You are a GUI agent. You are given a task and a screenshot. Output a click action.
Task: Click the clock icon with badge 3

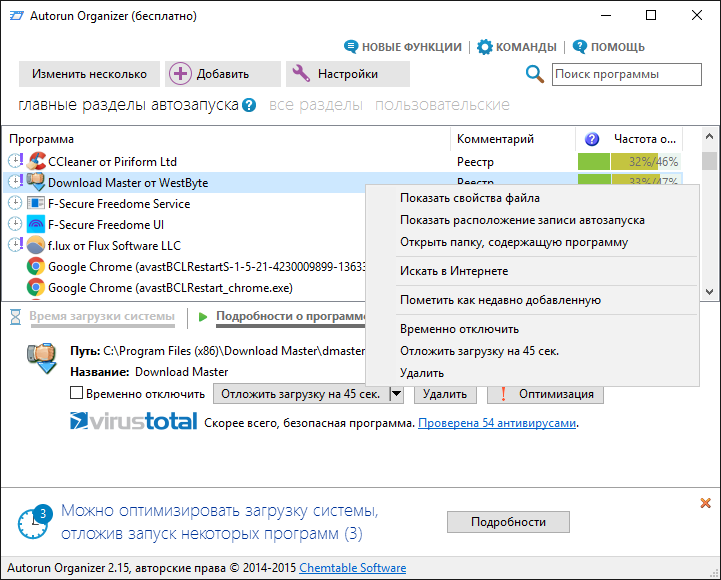[35, 522]
